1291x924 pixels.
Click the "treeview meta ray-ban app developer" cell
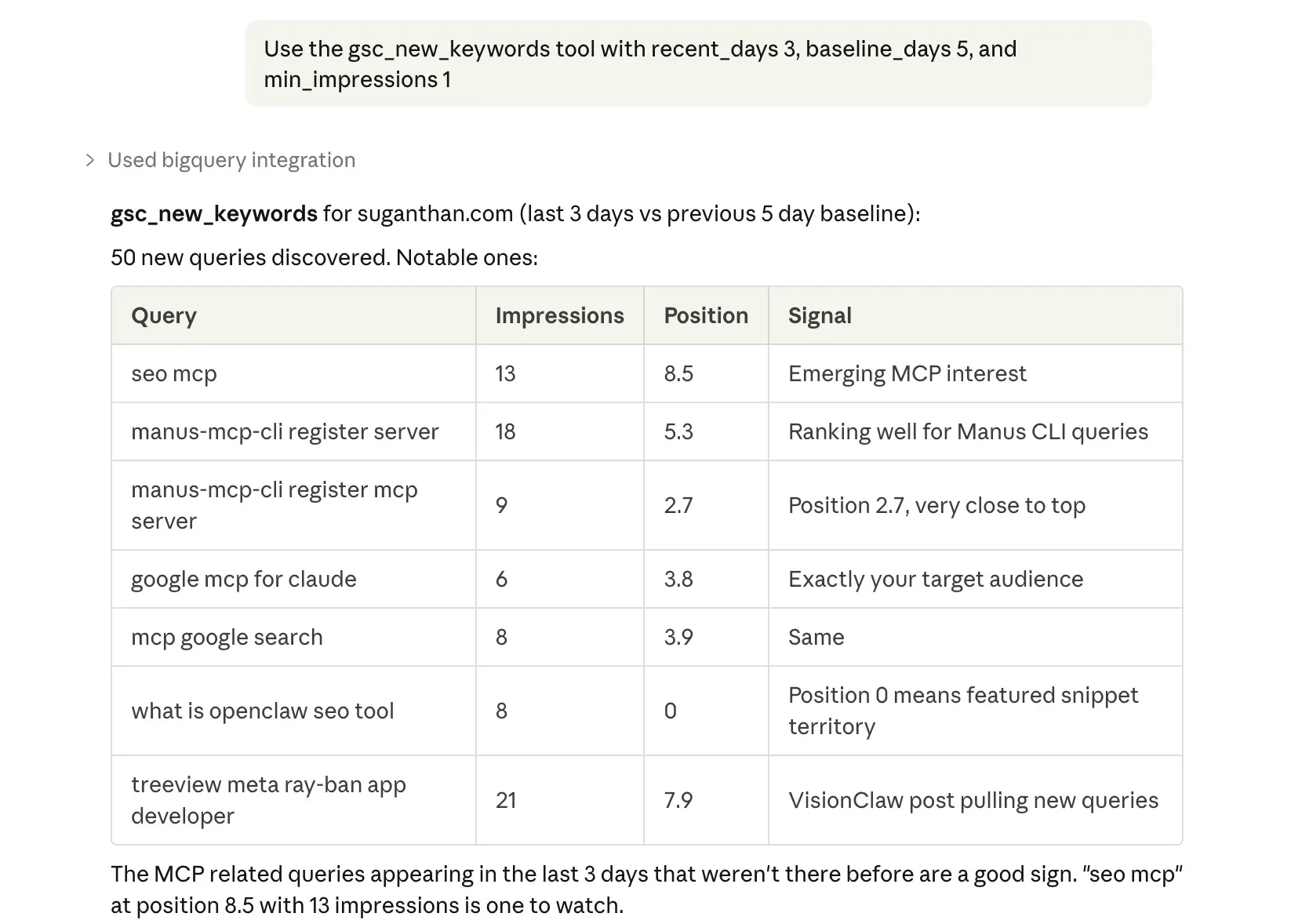tap(268, 801)
